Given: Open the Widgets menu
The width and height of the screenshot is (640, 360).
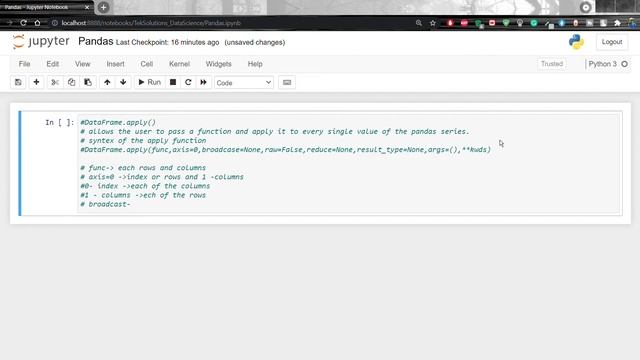Looking at the screenshot, I should tap(219, 64).
